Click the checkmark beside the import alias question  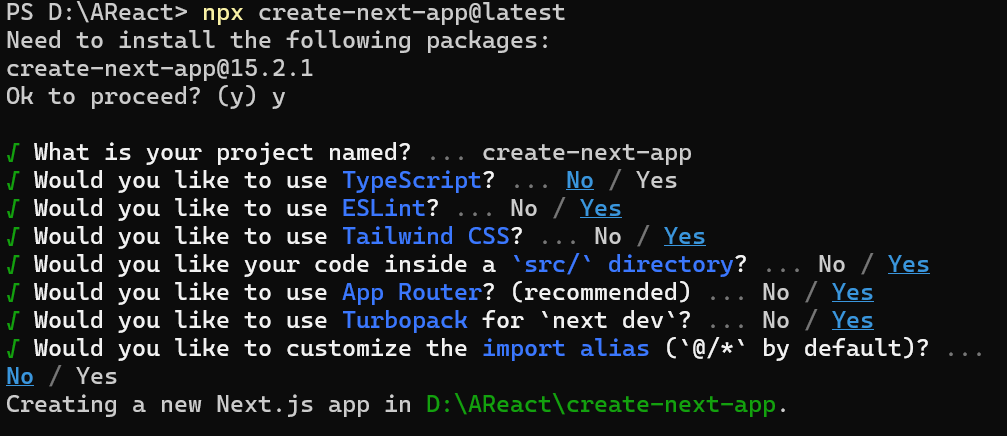tap(13, 348)
